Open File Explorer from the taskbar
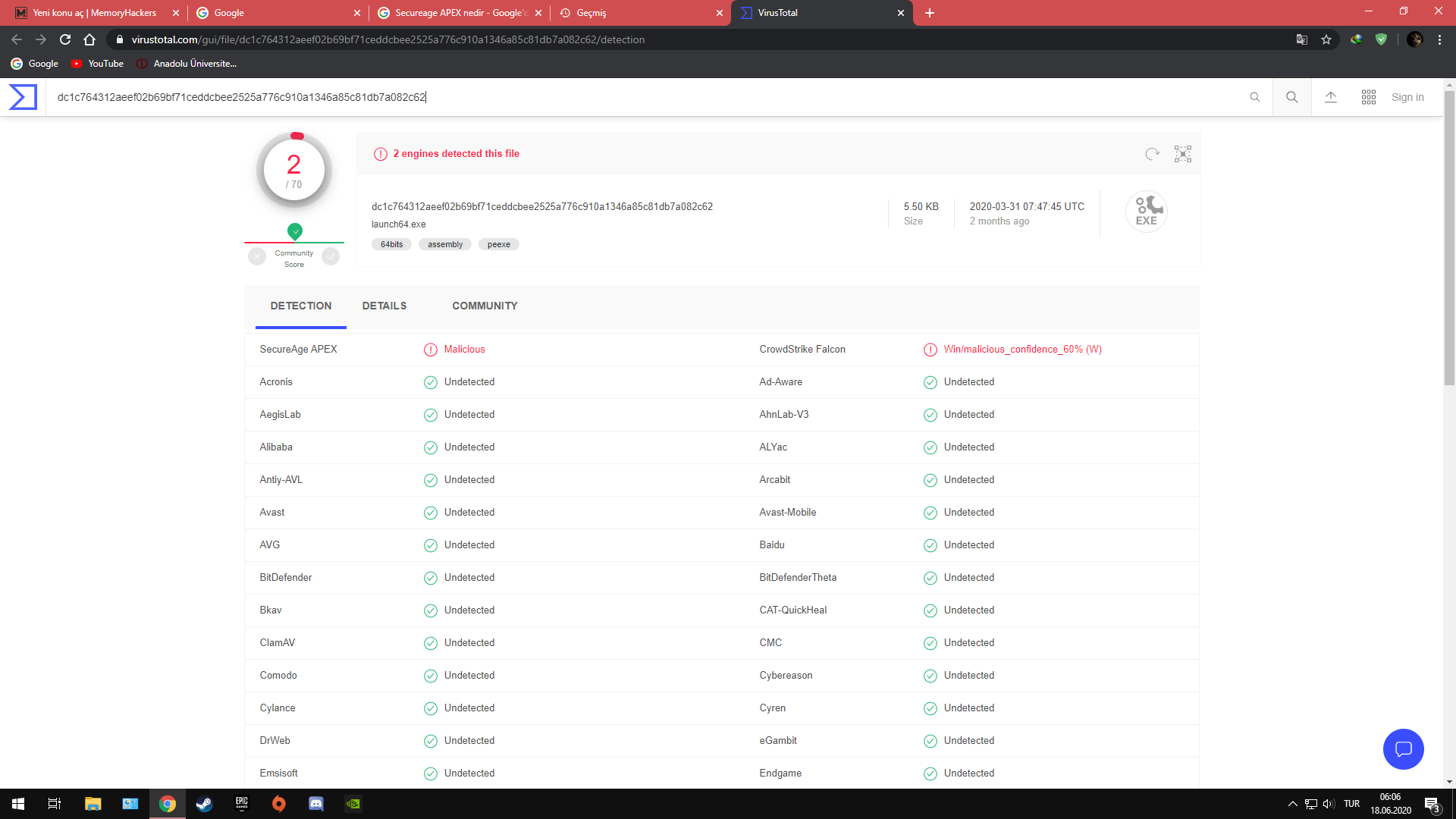This screenshot has width=1456, height=819. coord(93,804)
